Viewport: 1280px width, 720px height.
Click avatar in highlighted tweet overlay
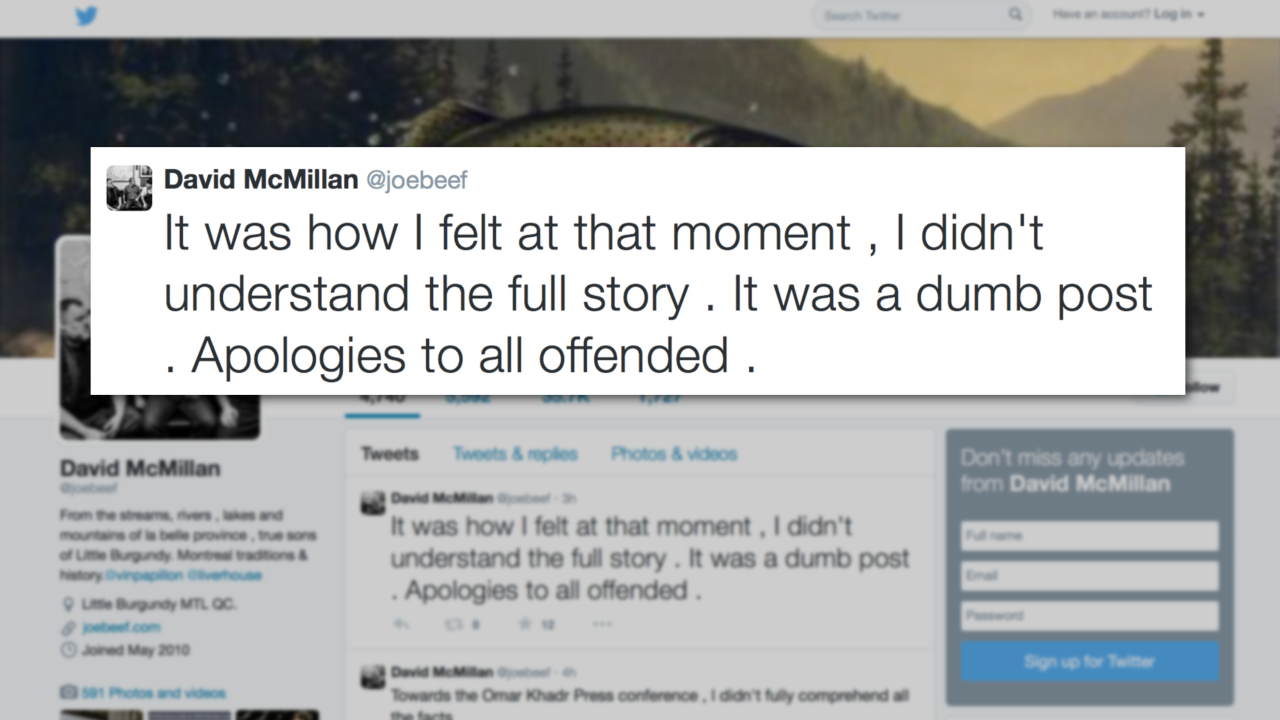(129, 188)
